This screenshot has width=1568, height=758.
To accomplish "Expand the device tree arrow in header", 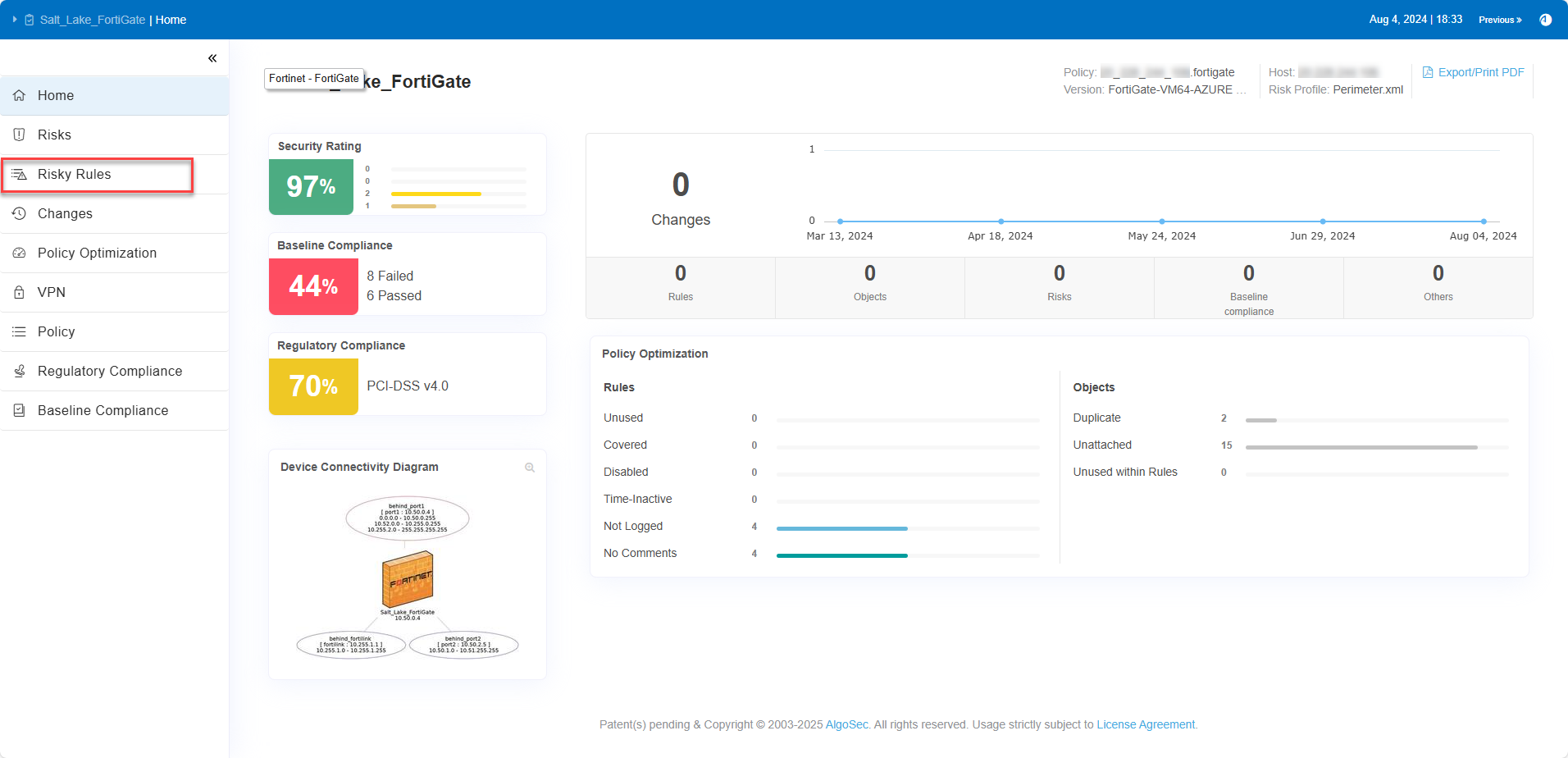I will [15, 20].
